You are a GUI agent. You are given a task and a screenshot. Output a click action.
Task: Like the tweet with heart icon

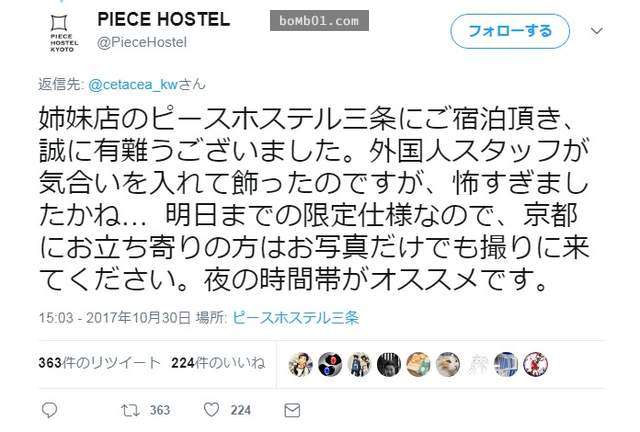coord(211,410)
